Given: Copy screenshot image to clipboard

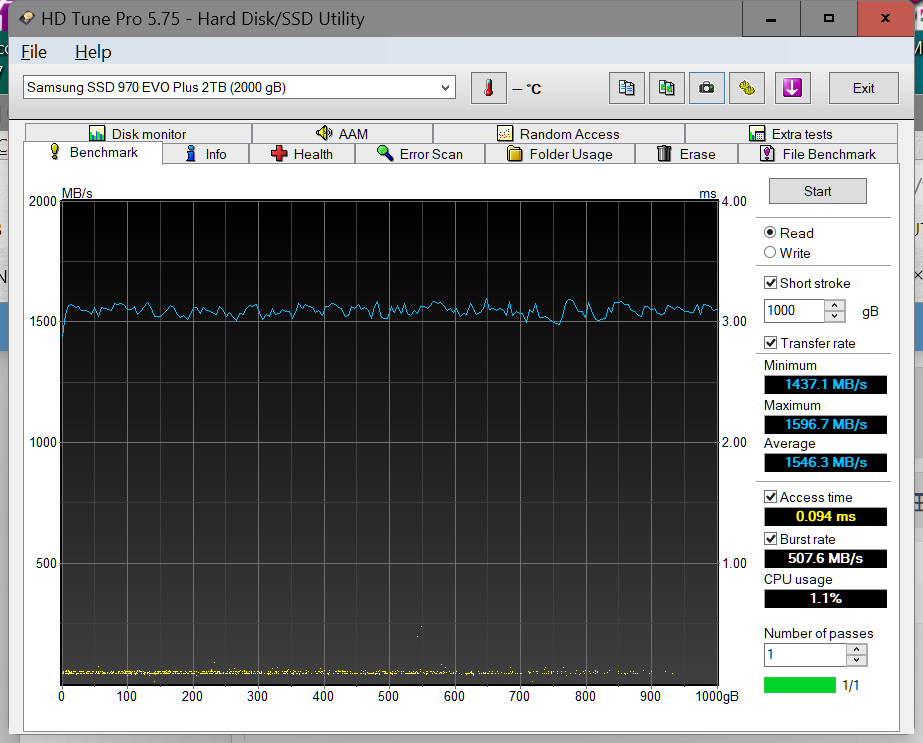Looking at the screenshot, I should [667, 88].
